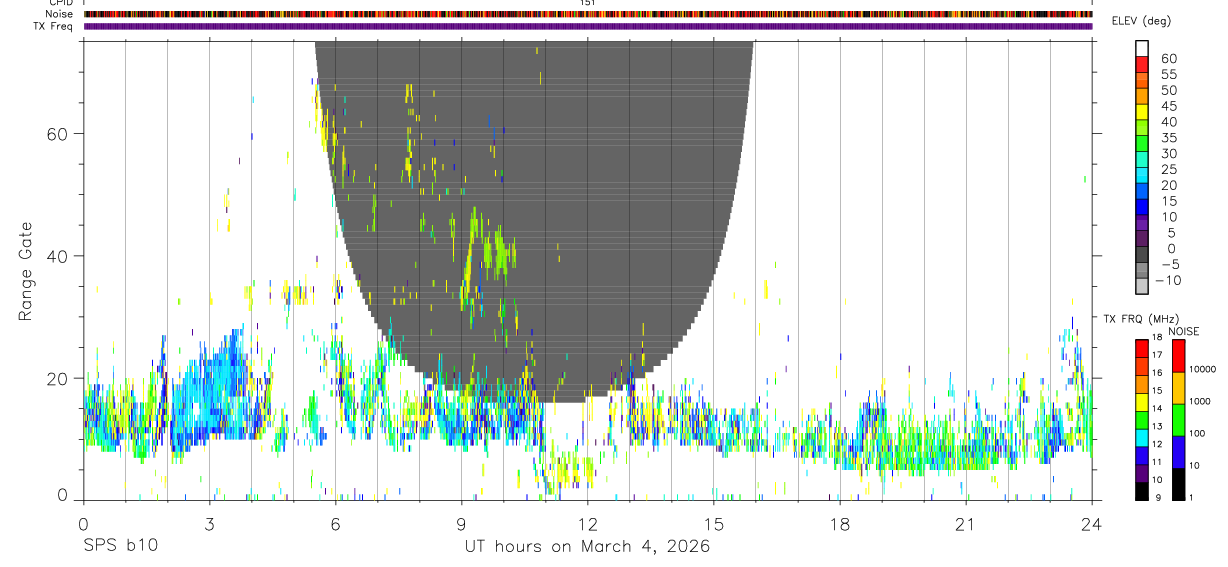Image resolution: width=1228 pixels, height=567 pixels.
Task: Click the 'SPS b10' radar beam label
Action: point(120,547)
